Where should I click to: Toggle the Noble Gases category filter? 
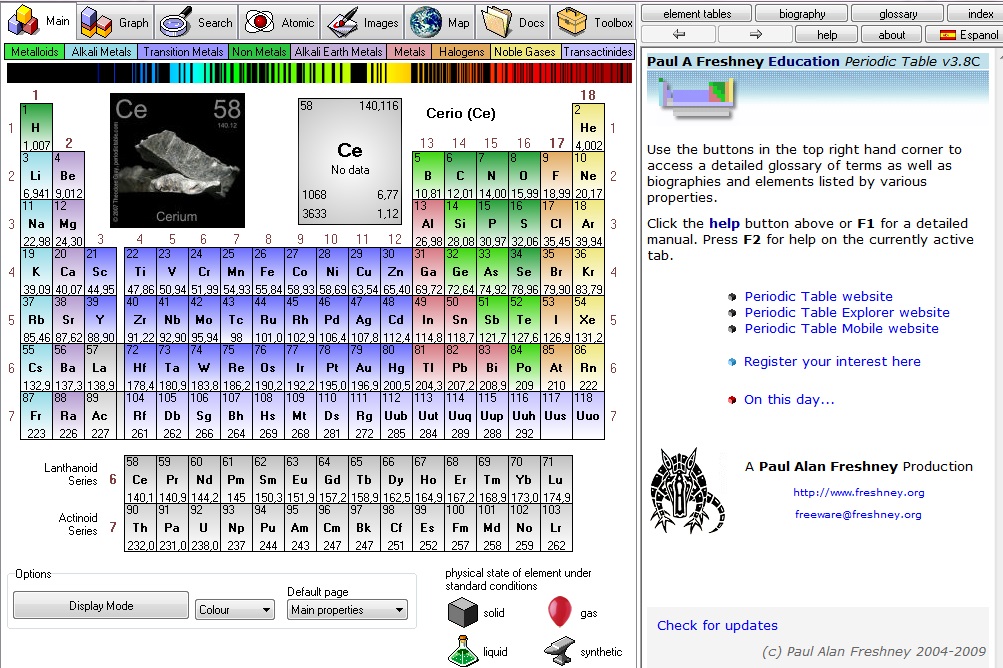tap(525, 52)
